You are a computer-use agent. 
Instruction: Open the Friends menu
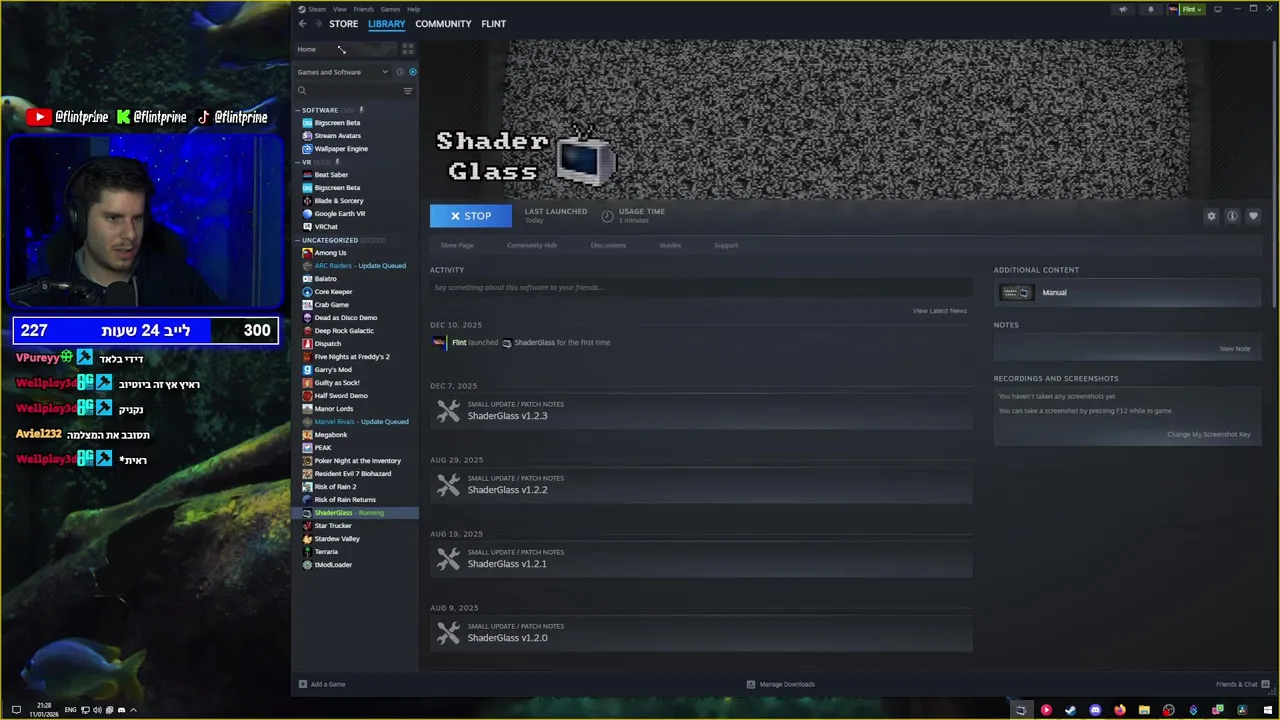[x=364, y=9]
